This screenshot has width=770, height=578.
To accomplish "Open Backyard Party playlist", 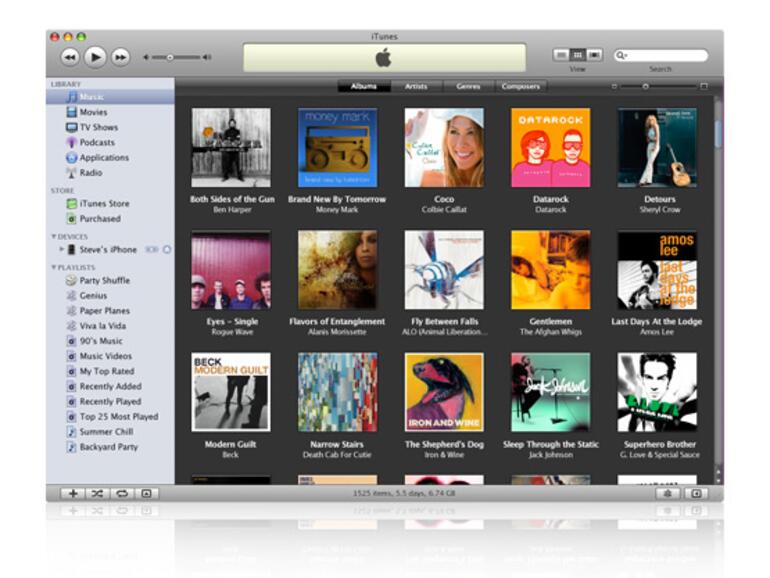I will (110, 447).
